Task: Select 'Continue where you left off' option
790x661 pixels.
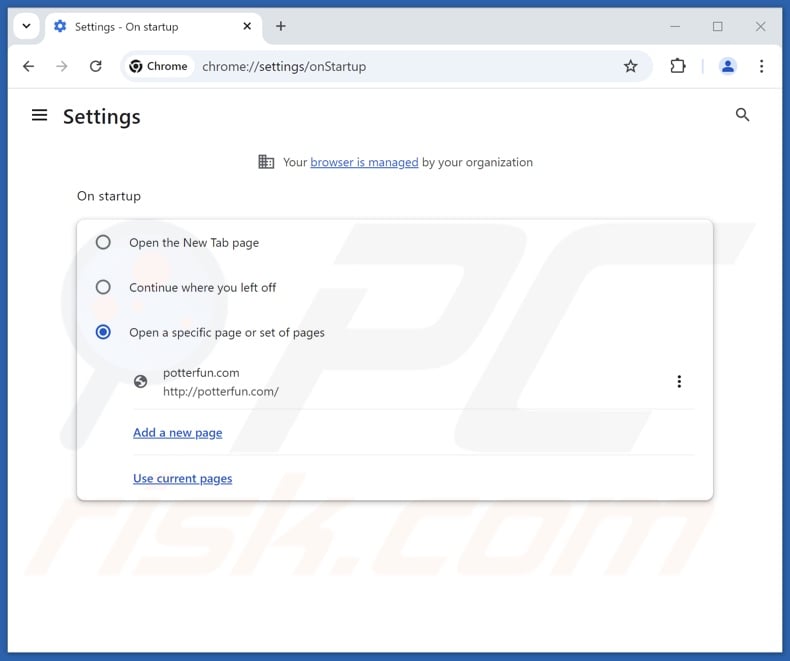Action: tap(103, 287)
